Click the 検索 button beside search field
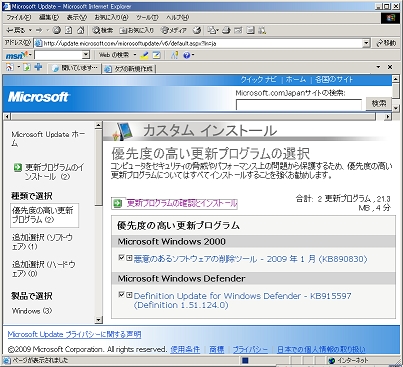Screen dimensions: 403x367 (379, 103)
